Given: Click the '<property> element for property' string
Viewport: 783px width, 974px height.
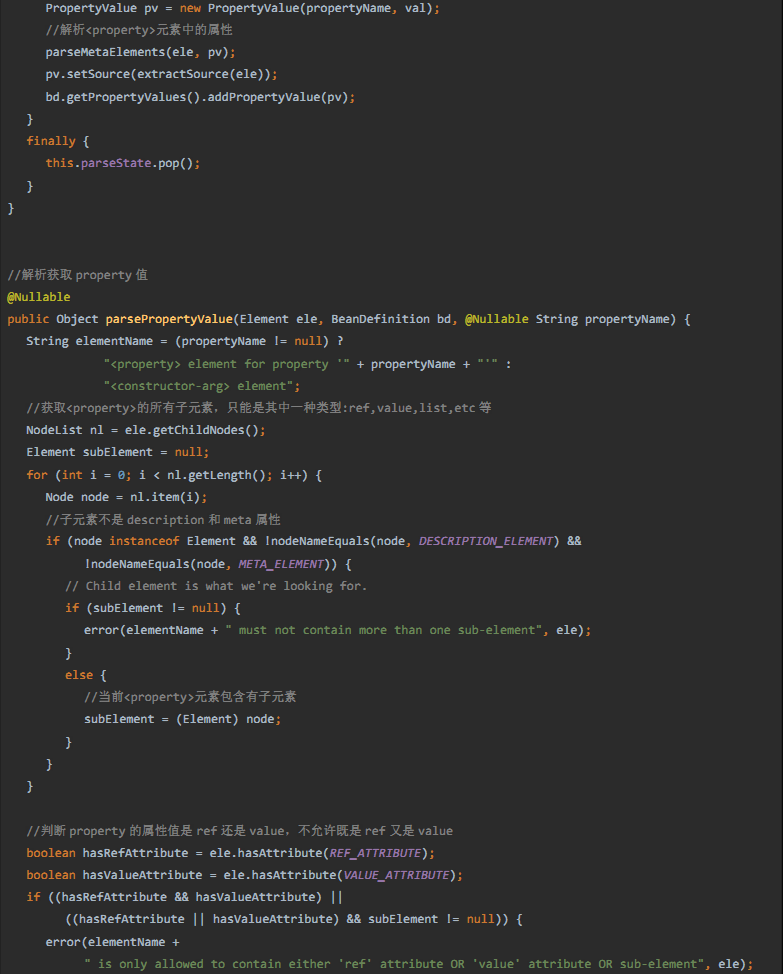Looking at the screenshot, I should 227,364.
